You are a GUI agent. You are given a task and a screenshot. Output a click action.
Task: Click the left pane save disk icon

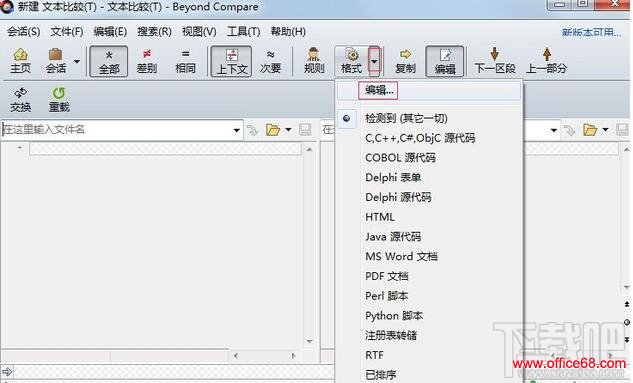(x=305, y=130)
